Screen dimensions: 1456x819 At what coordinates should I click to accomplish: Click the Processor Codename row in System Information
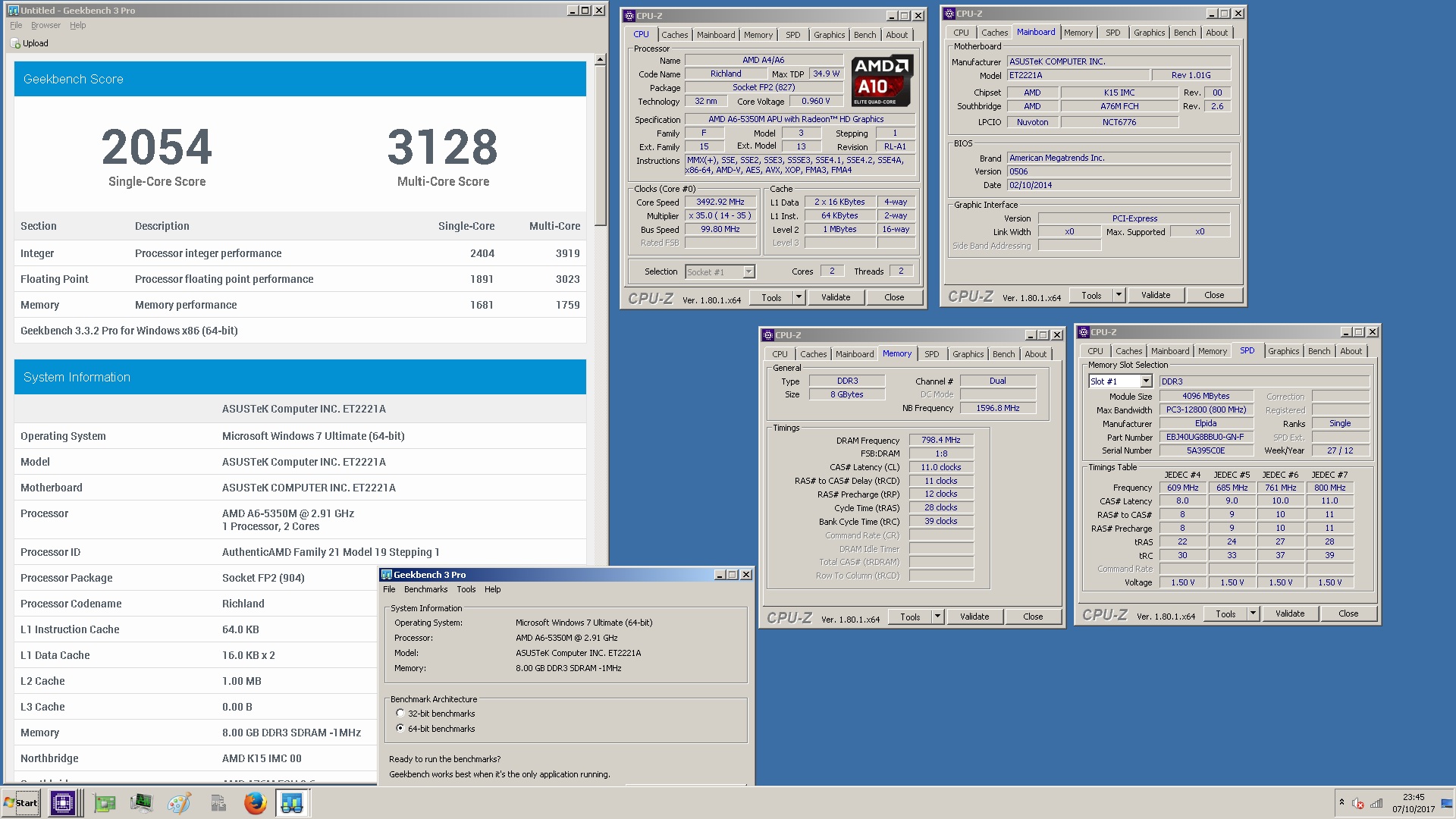click(x=196, y=604)
